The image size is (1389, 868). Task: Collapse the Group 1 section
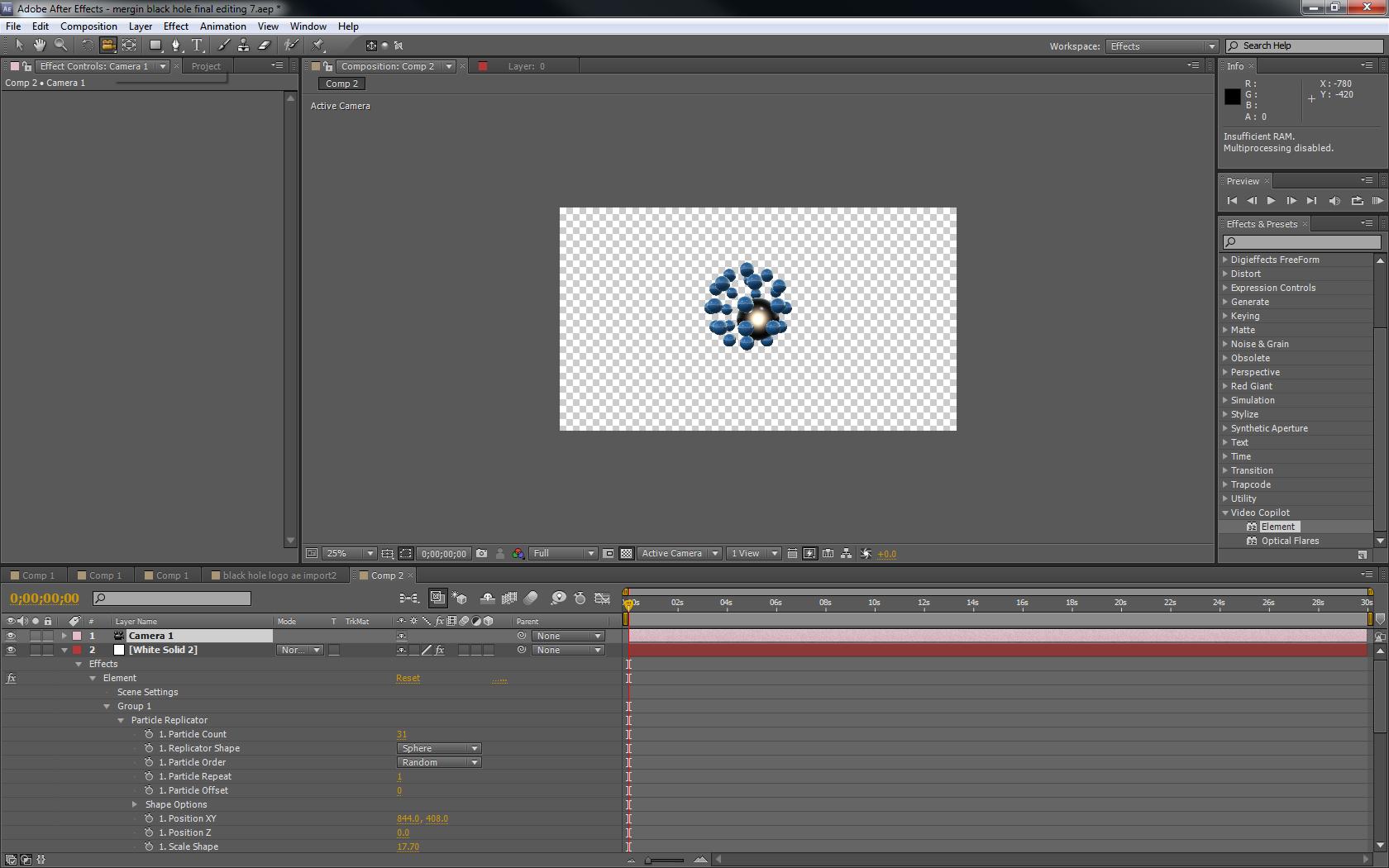pyautogui.click(x=107, y=707)
